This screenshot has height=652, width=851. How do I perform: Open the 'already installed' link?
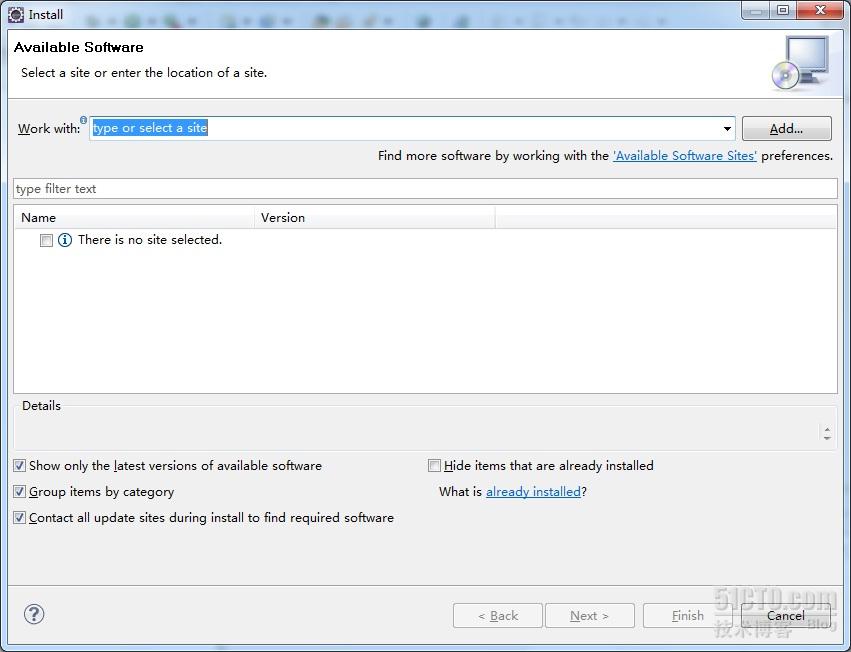[x=533, y=492]
